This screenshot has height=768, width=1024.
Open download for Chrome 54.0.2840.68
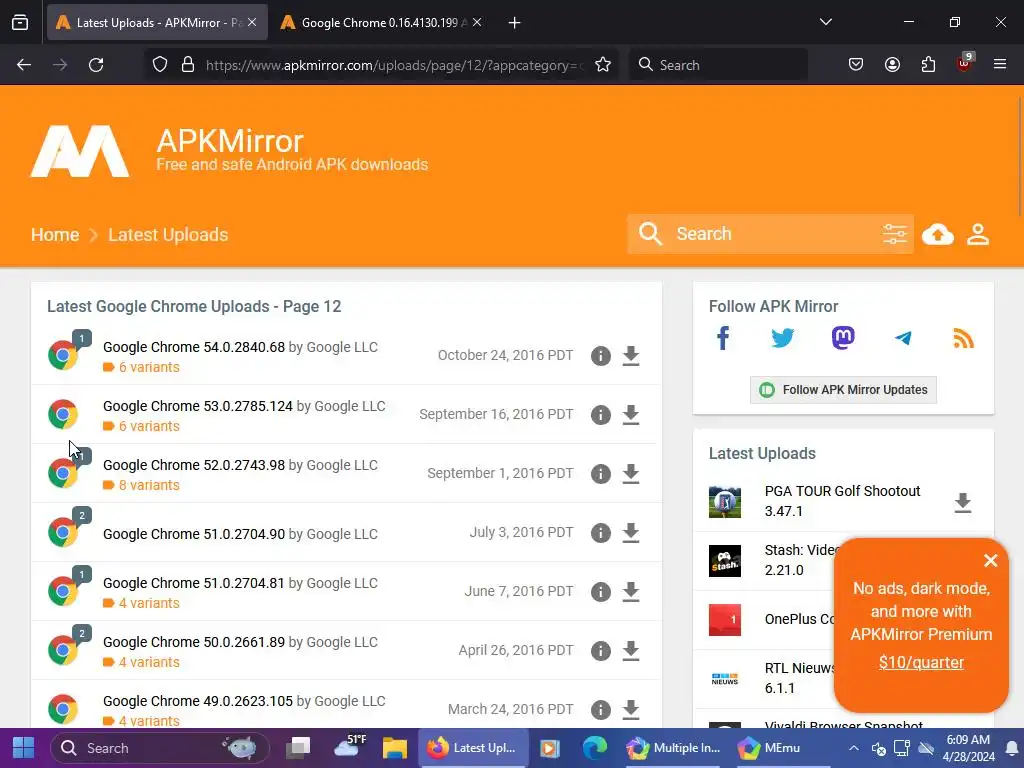(x=631, y=356)
